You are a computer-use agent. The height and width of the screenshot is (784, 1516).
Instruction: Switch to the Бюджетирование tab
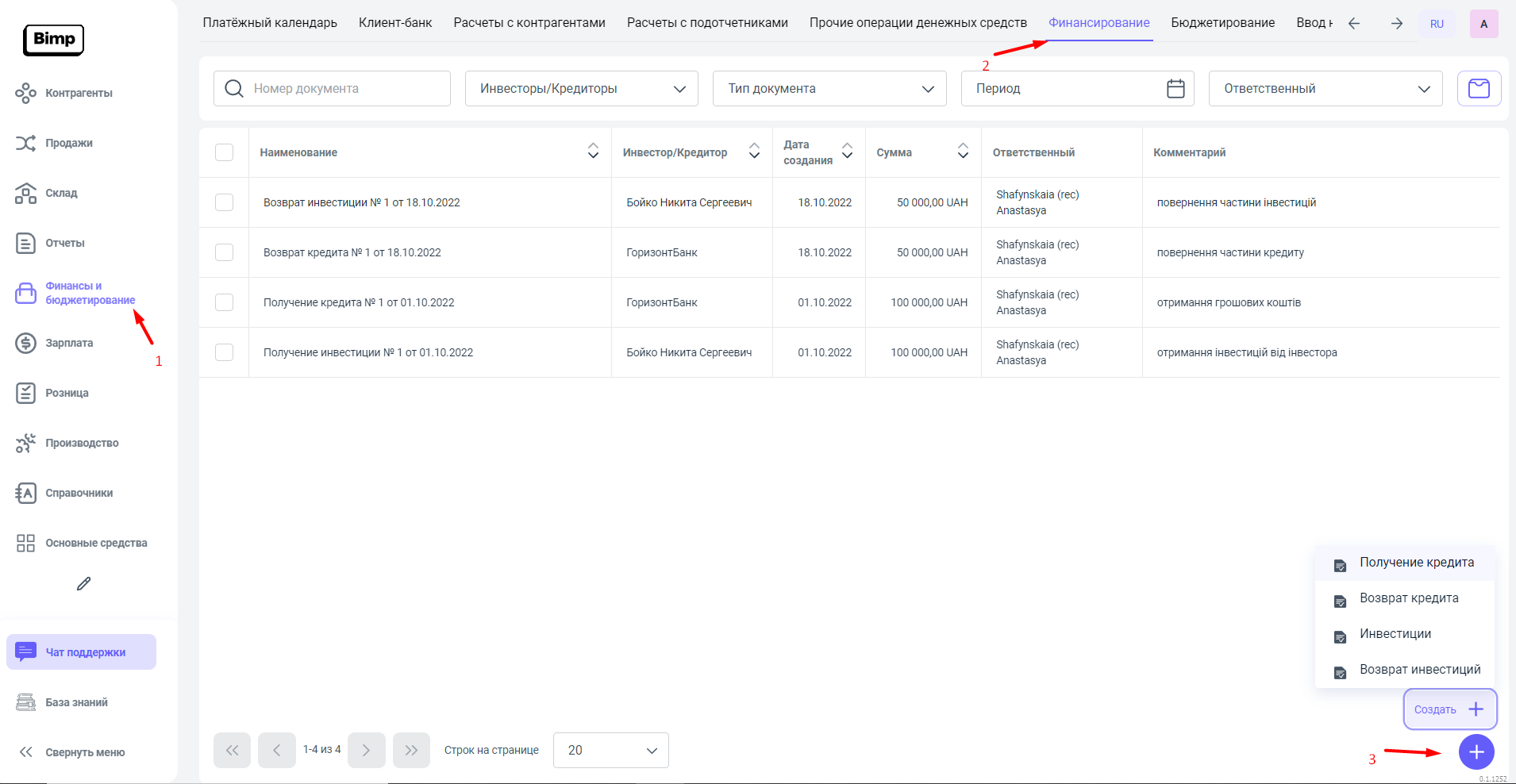click(1222, 22)
